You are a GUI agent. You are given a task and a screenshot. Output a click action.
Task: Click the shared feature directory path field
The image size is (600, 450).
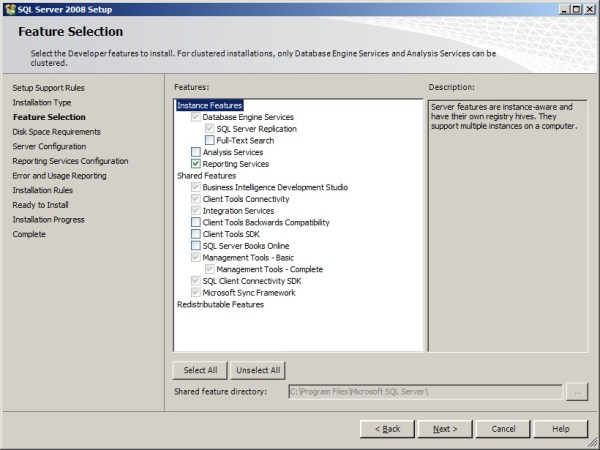point(424,392)
